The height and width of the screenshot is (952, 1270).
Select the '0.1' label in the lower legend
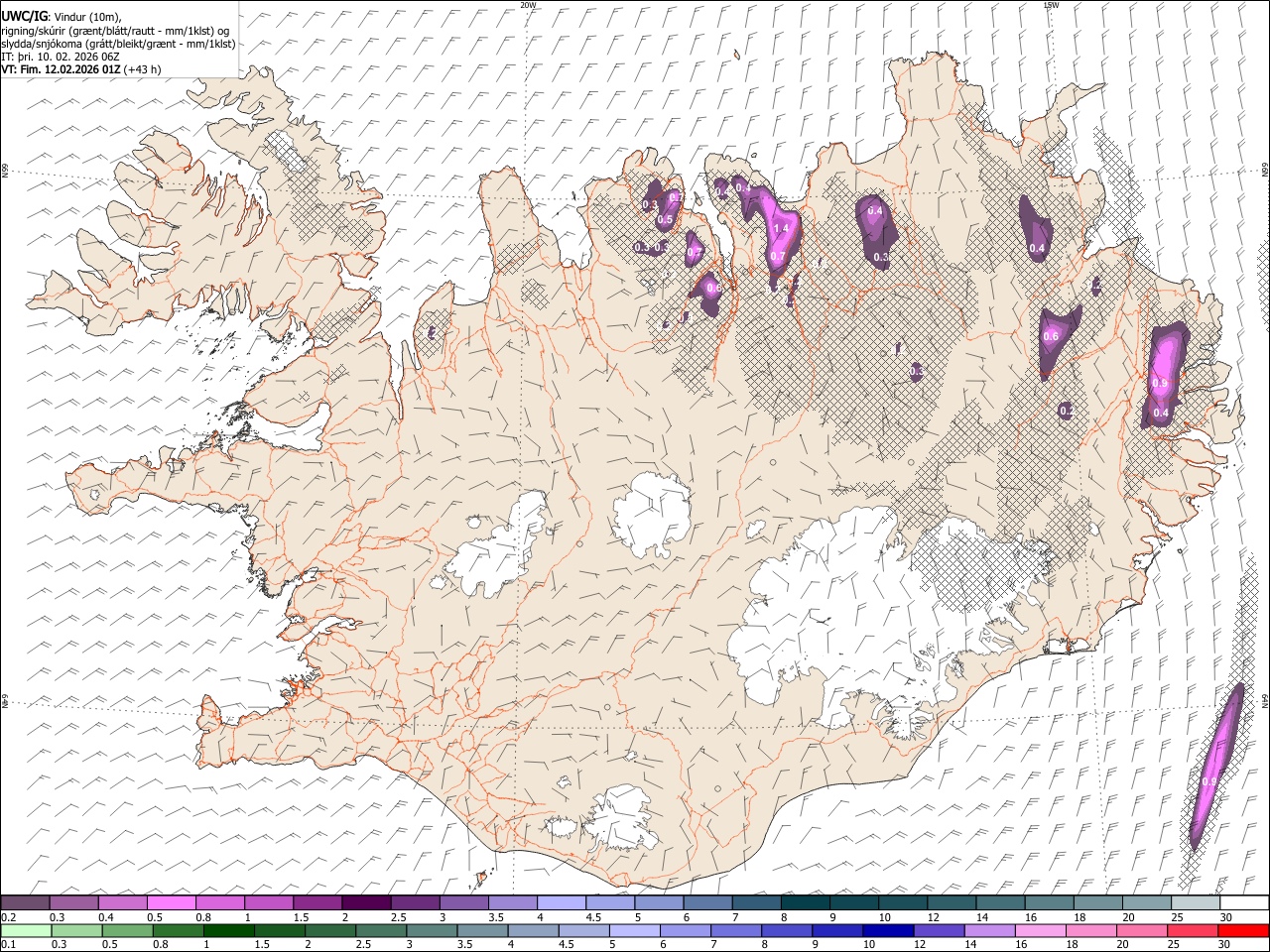tap(7, 944)
